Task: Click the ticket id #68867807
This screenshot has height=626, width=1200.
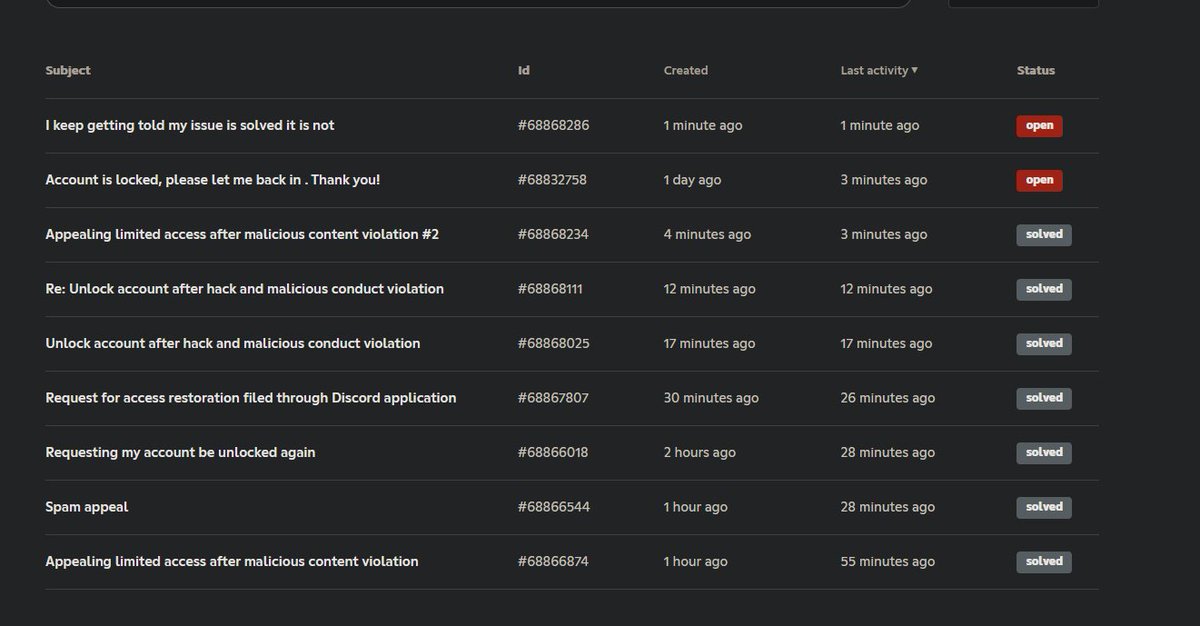Action: pos(553,398)
